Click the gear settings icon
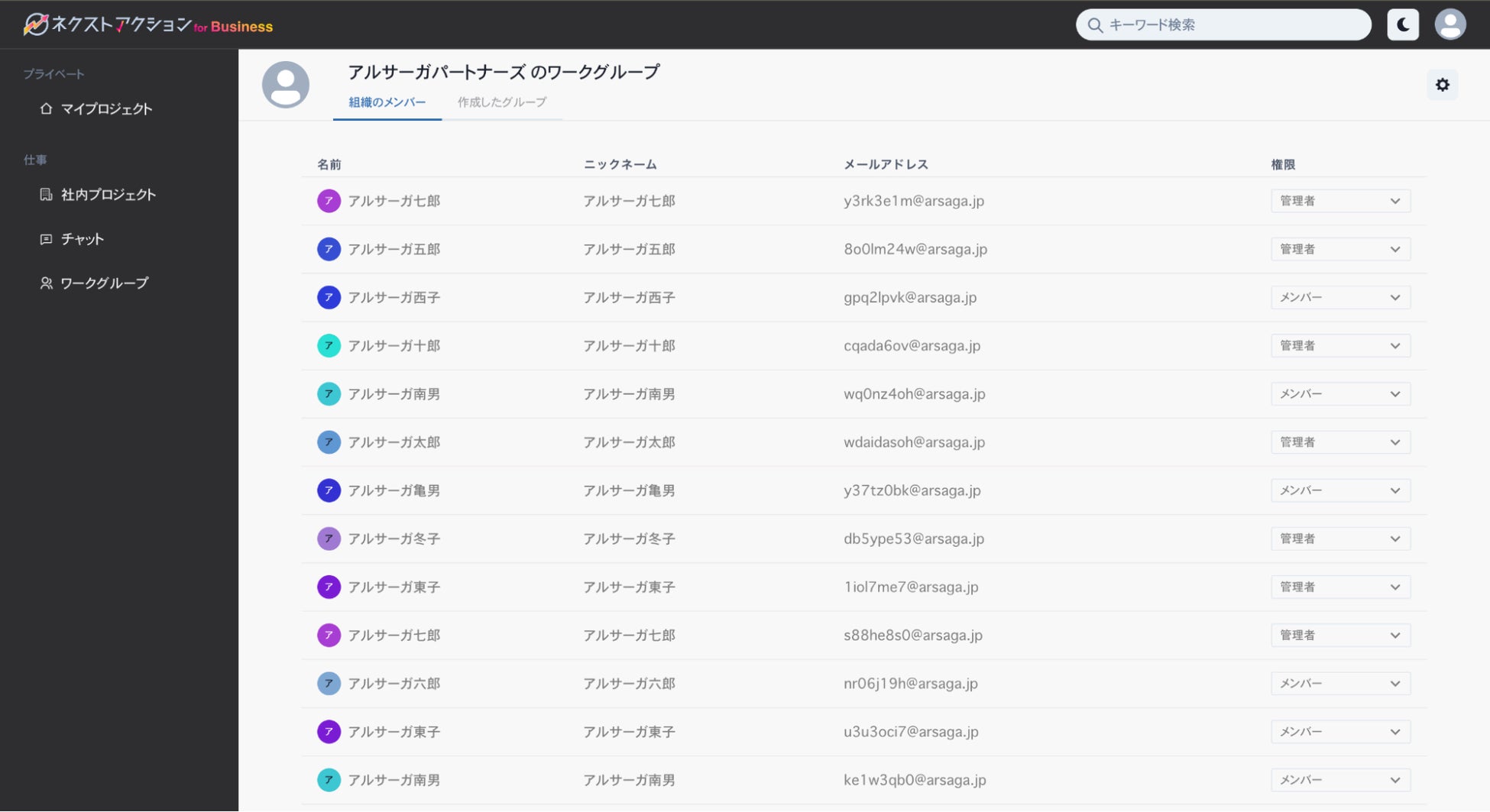 click(1442, 85)
